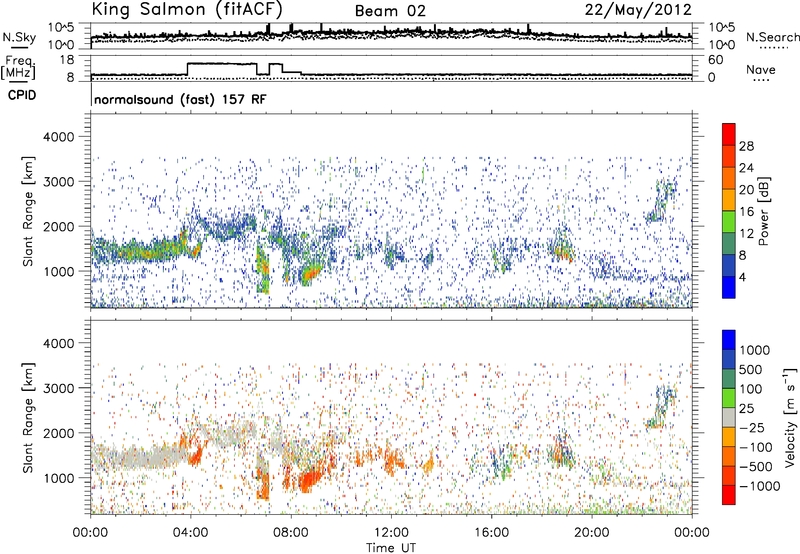Viewport: 800px width, 554px height.
Task: Pick the yellow-orange segment of power colorbar
Action: pos(729,198)
